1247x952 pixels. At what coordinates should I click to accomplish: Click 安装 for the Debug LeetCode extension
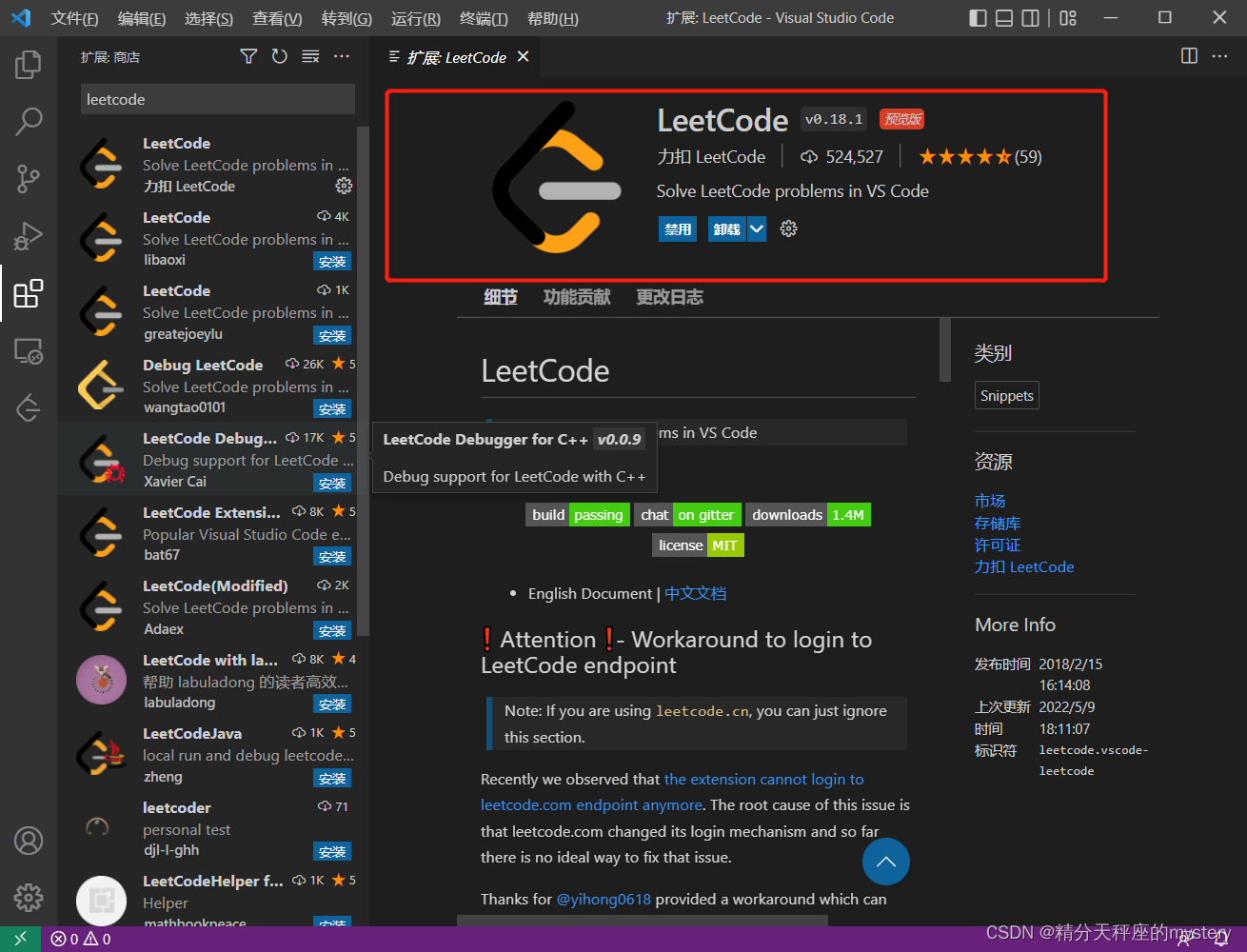[331, 408]
